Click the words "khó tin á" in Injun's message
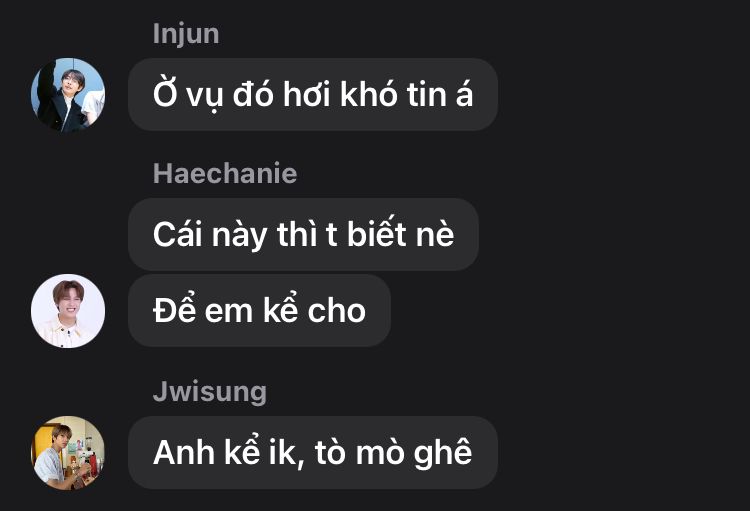Screen dimensions: 750x511 (x=407, y=93)
